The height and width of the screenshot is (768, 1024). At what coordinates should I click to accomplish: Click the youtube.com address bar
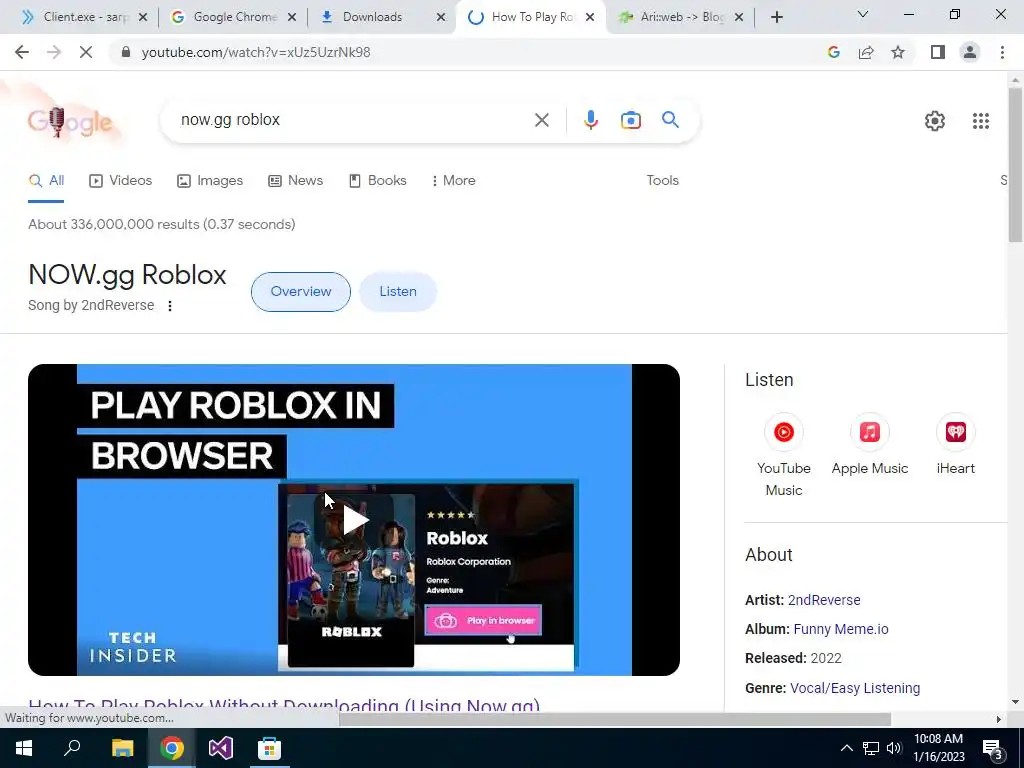pos(457,52)
